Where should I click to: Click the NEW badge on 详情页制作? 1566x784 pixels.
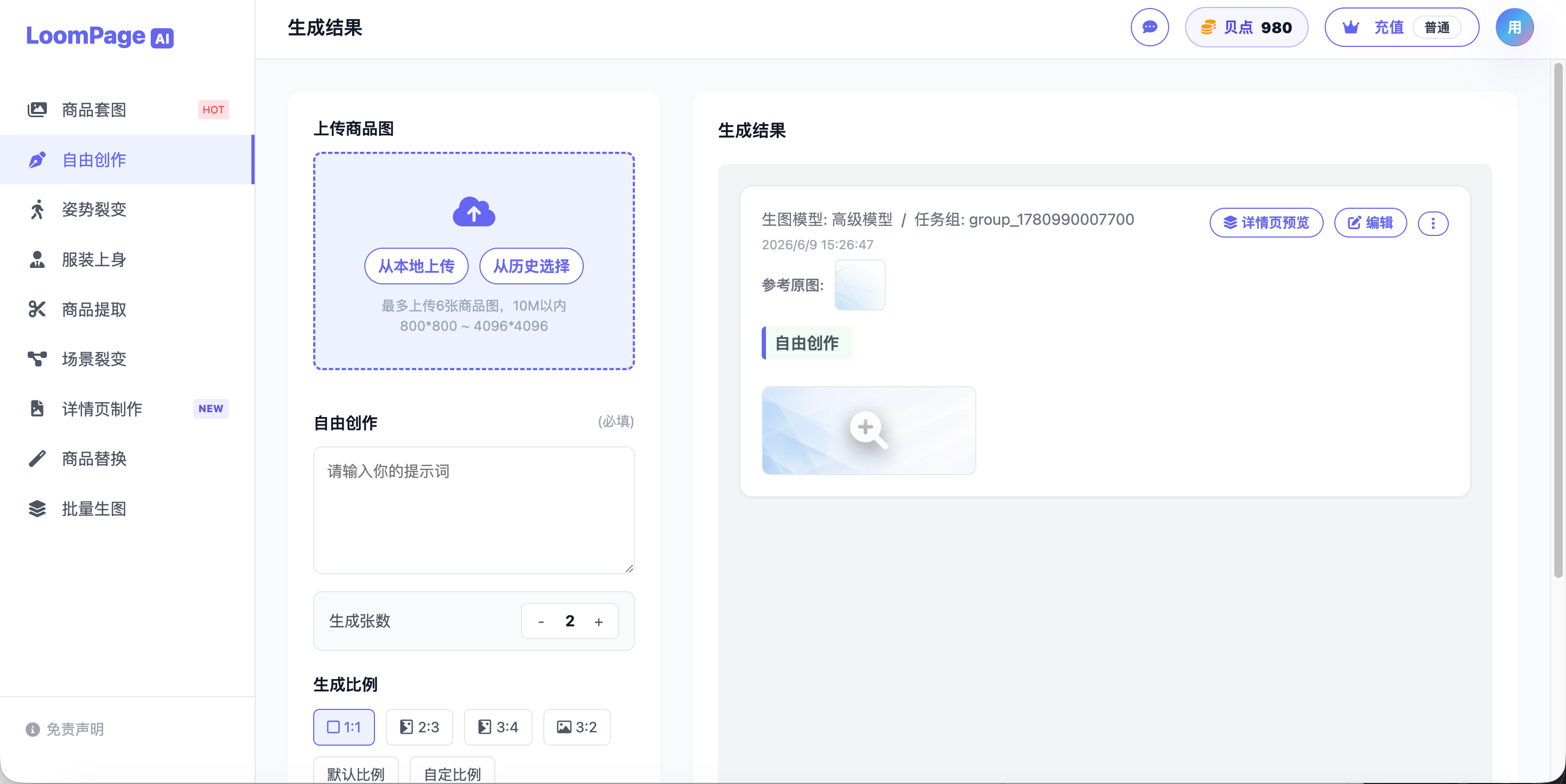point(211,409)
